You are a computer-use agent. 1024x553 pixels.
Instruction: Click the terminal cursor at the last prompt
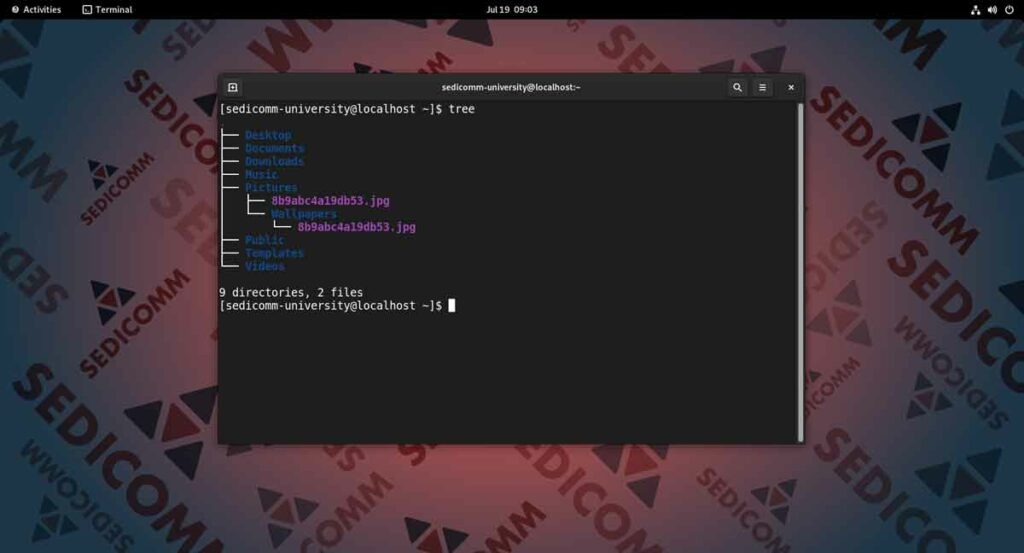pos(451,306)
